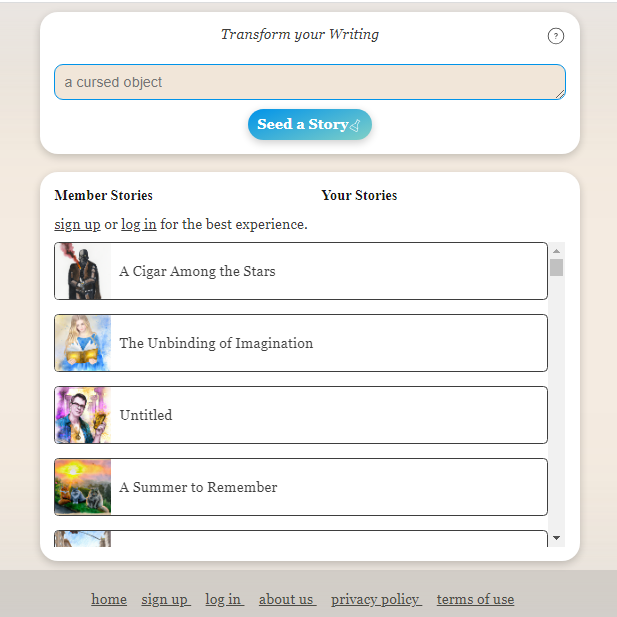The height and width of the screenshot is (617, 617).
Task: Open the about us footer link
Action: (x=287, y=599)
